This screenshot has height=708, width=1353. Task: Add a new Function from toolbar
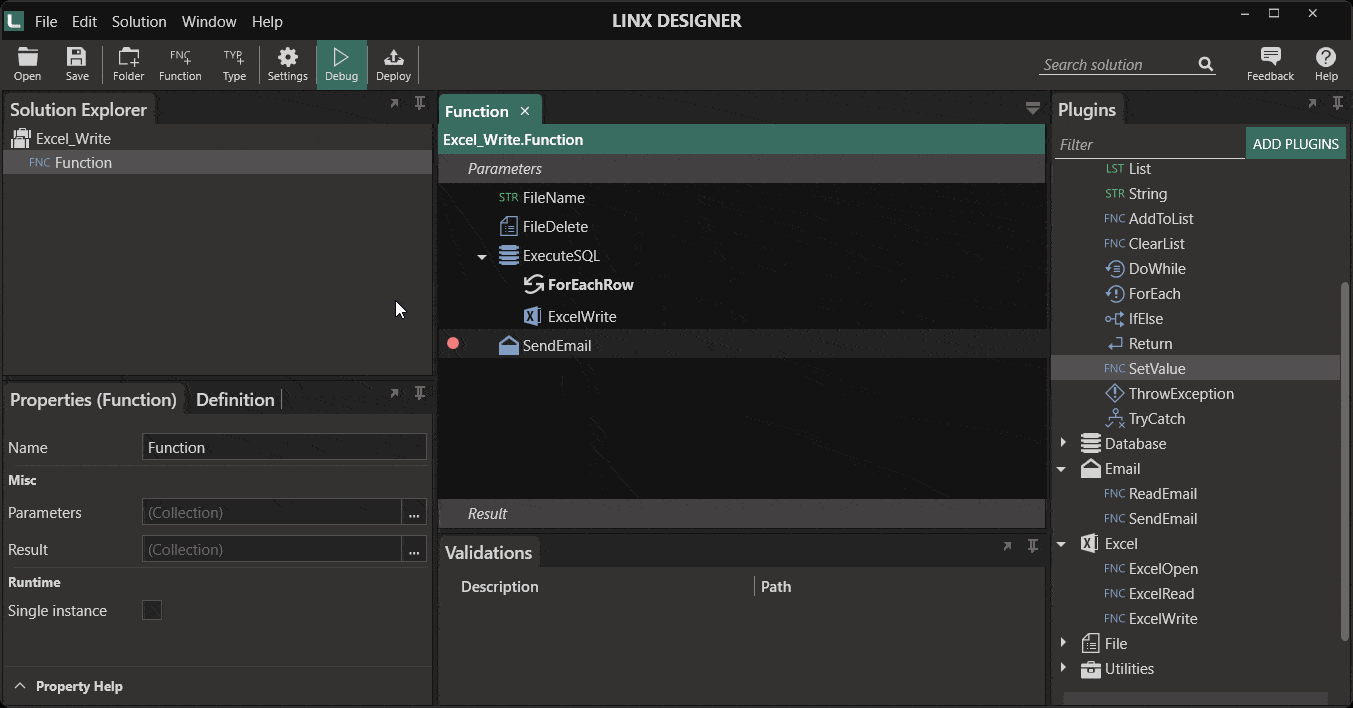(180, 64)
